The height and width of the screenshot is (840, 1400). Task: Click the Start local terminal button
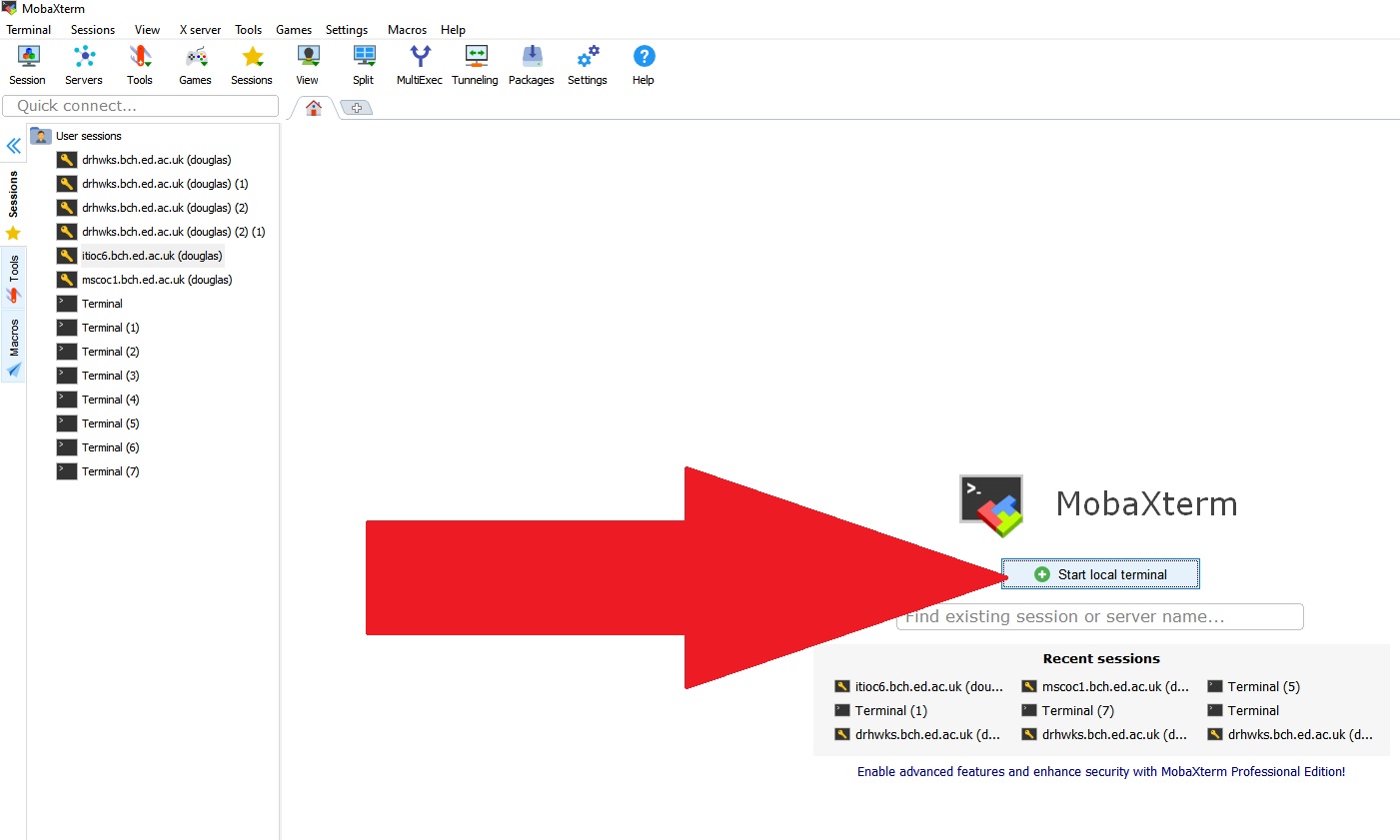coord(1100,574)
